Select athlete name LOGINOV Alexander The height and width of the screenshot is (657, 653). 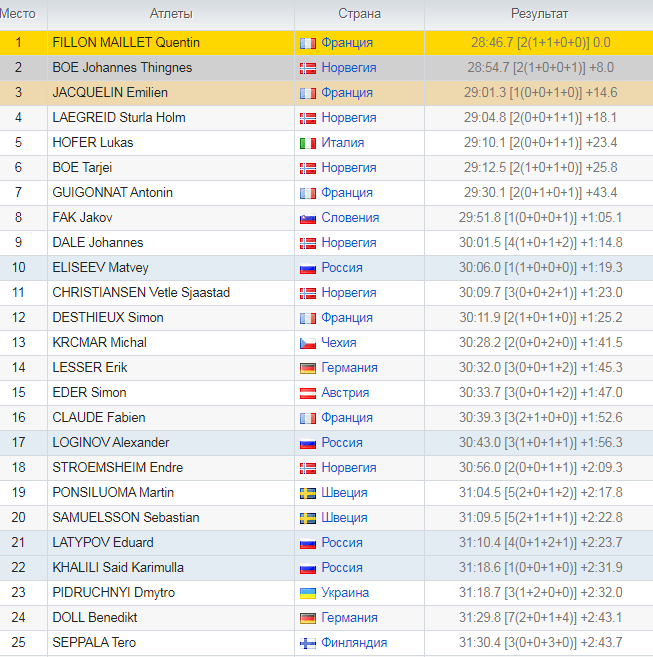pos(111,442)
